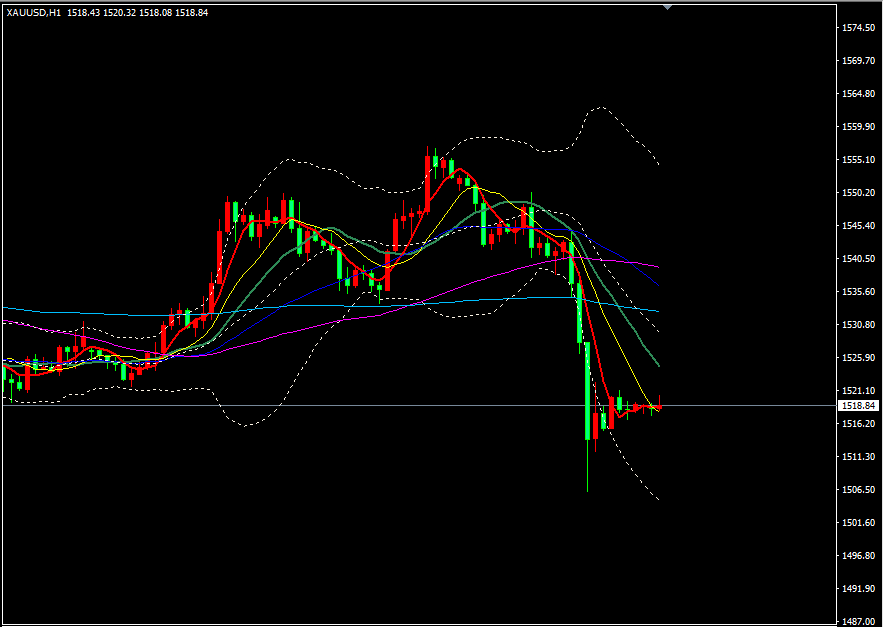The image size is (883, 627).
Task: Click the 1550.20 price axis label
Action: pos(858,193)
